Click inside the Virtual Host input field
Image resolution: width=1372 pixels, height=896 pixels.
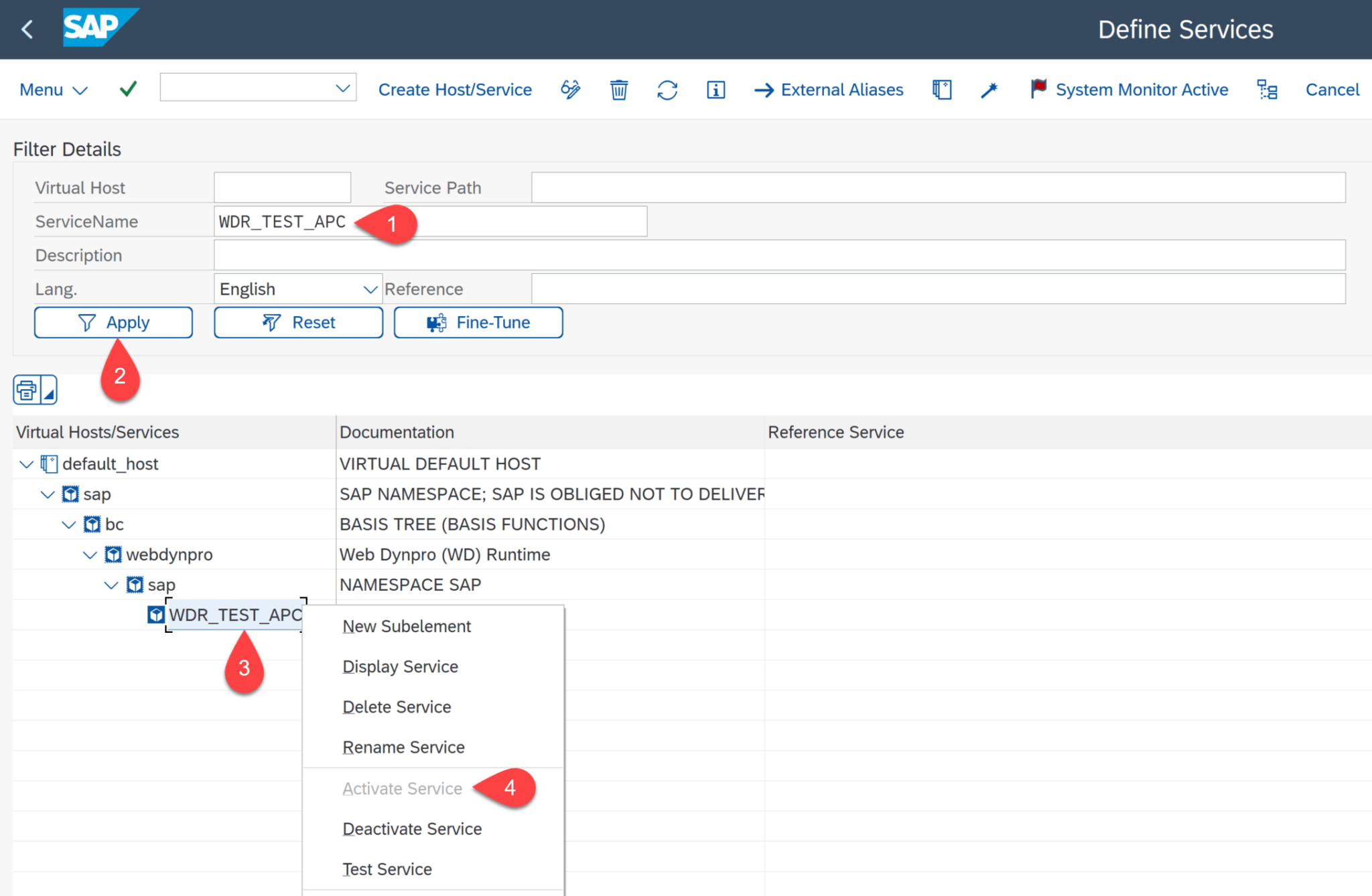282,188
